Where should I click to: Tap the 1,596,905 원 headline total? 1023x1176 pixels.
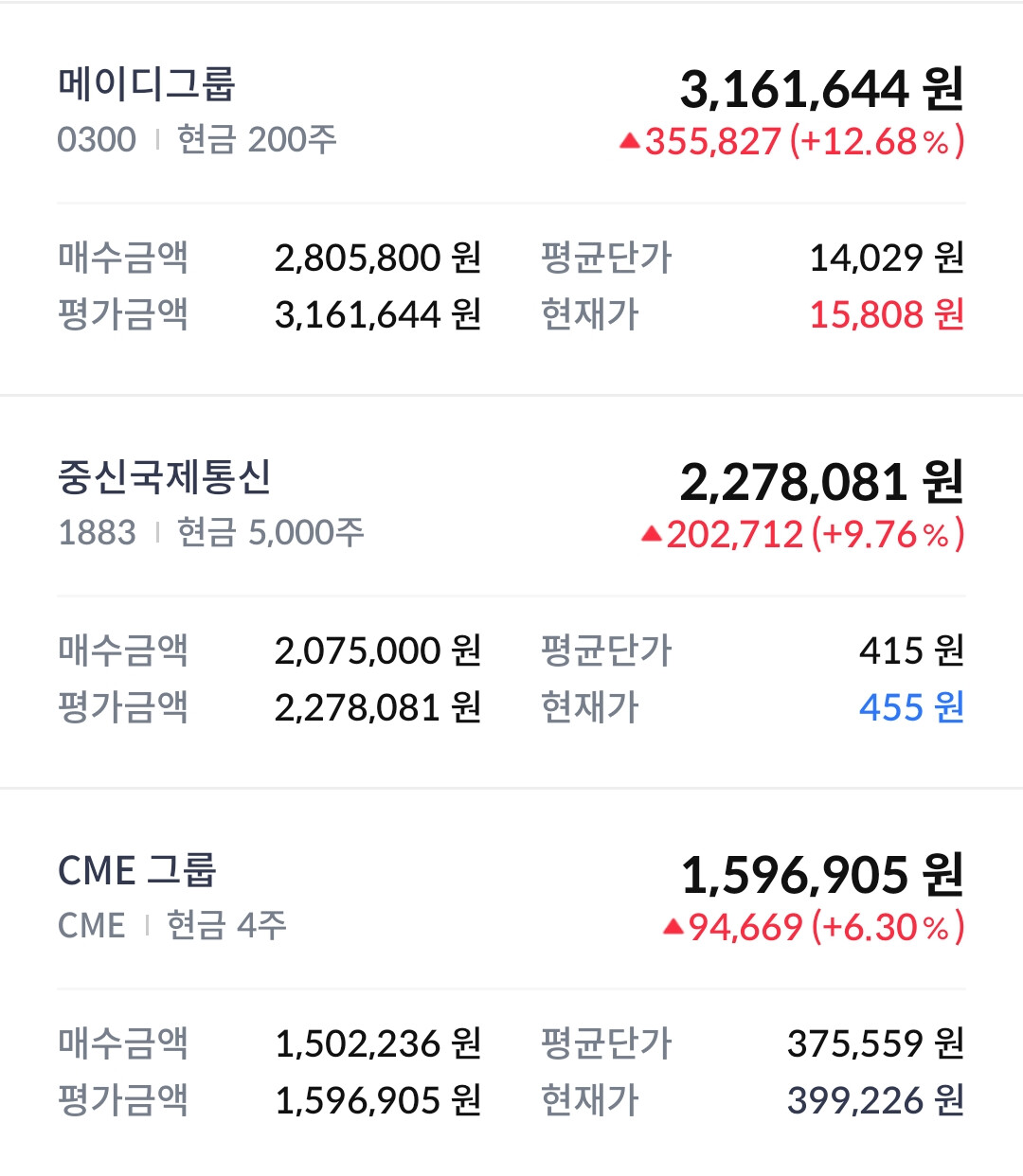[x=821, y=875]
